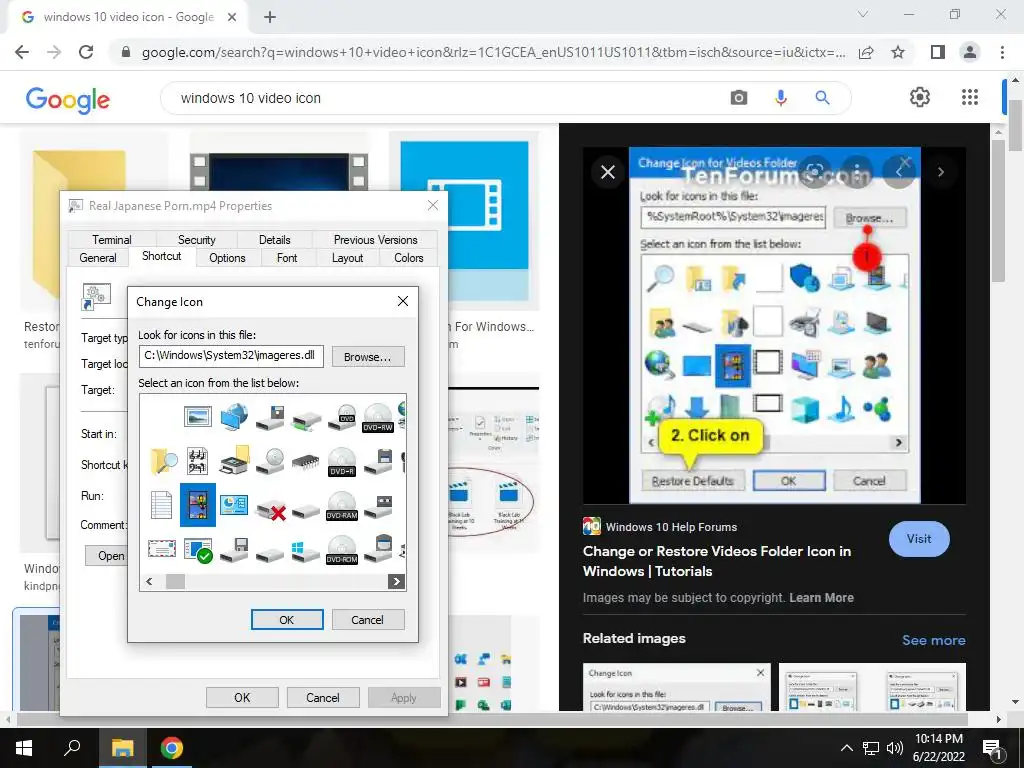Close the image preview panel with X
The height and width of the screenshot is (768, 1024).
607,172
